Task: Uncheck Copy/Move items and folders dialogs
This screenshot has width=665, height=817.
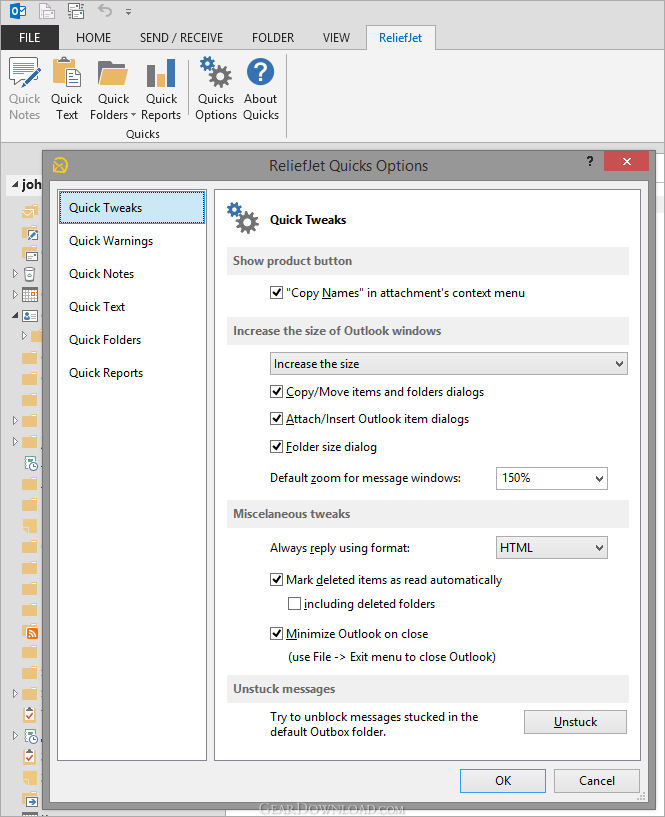Action: click(x=276, y=391)
